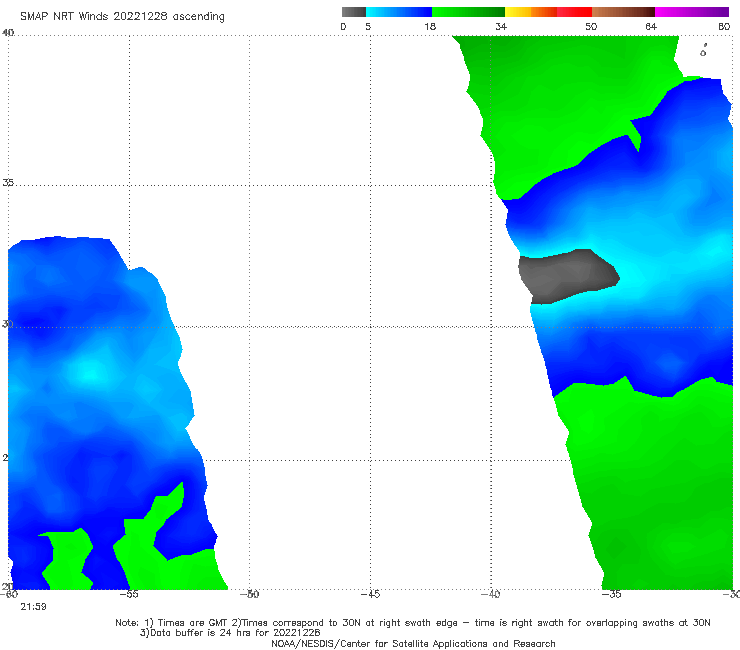
Task: Click the color bar label "50"
Action: pyautogui.click(x=591, y=27)
